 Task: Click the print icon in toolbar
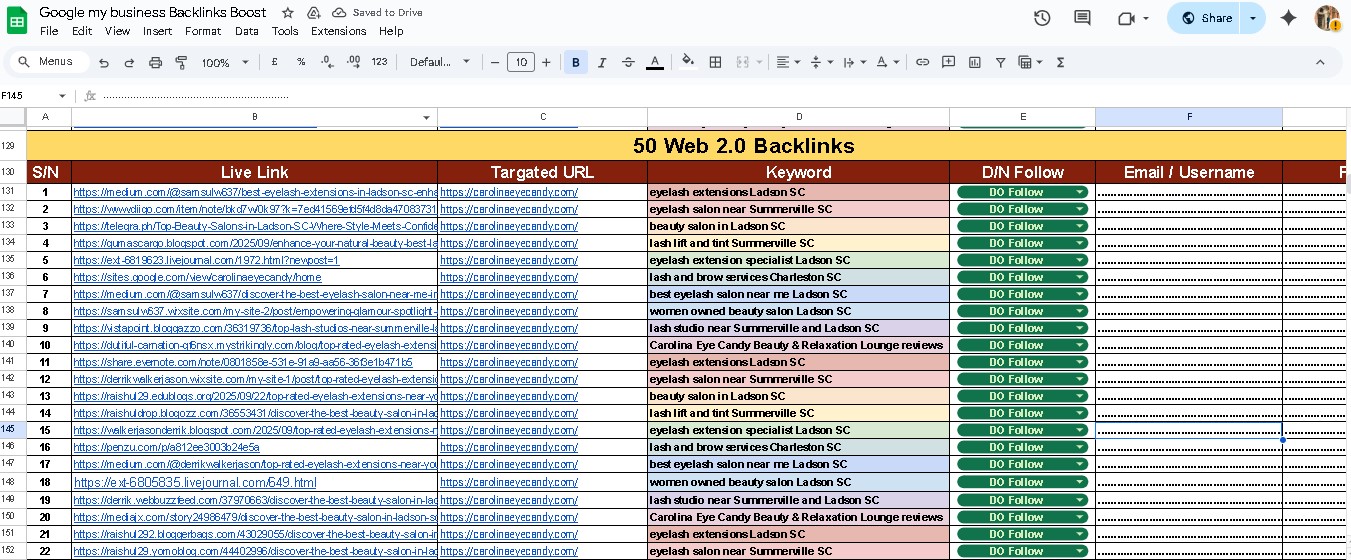[155, 62]
